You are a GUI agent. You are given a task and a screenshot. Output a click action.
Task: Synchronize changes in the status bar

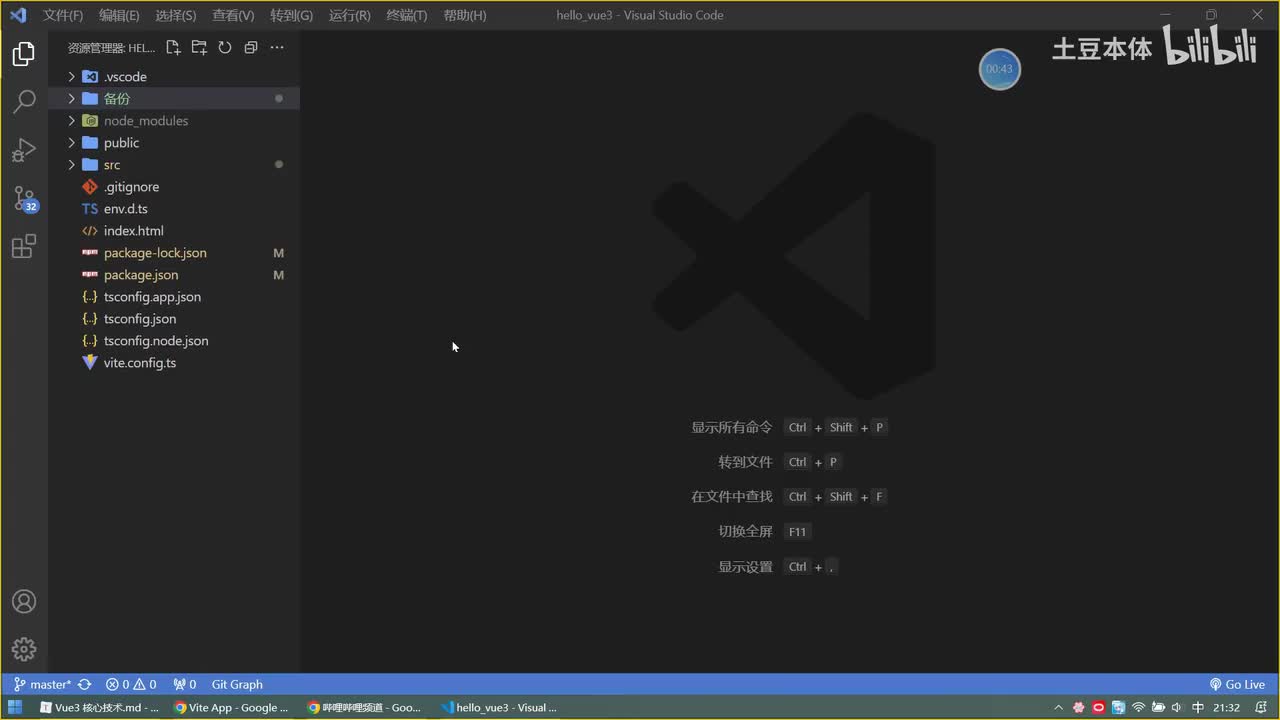(85, 685)
